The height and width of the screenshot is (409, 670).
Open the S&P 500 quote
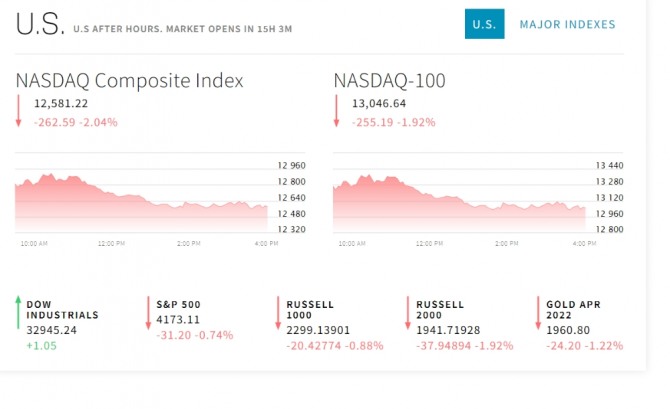click(178, 304)
